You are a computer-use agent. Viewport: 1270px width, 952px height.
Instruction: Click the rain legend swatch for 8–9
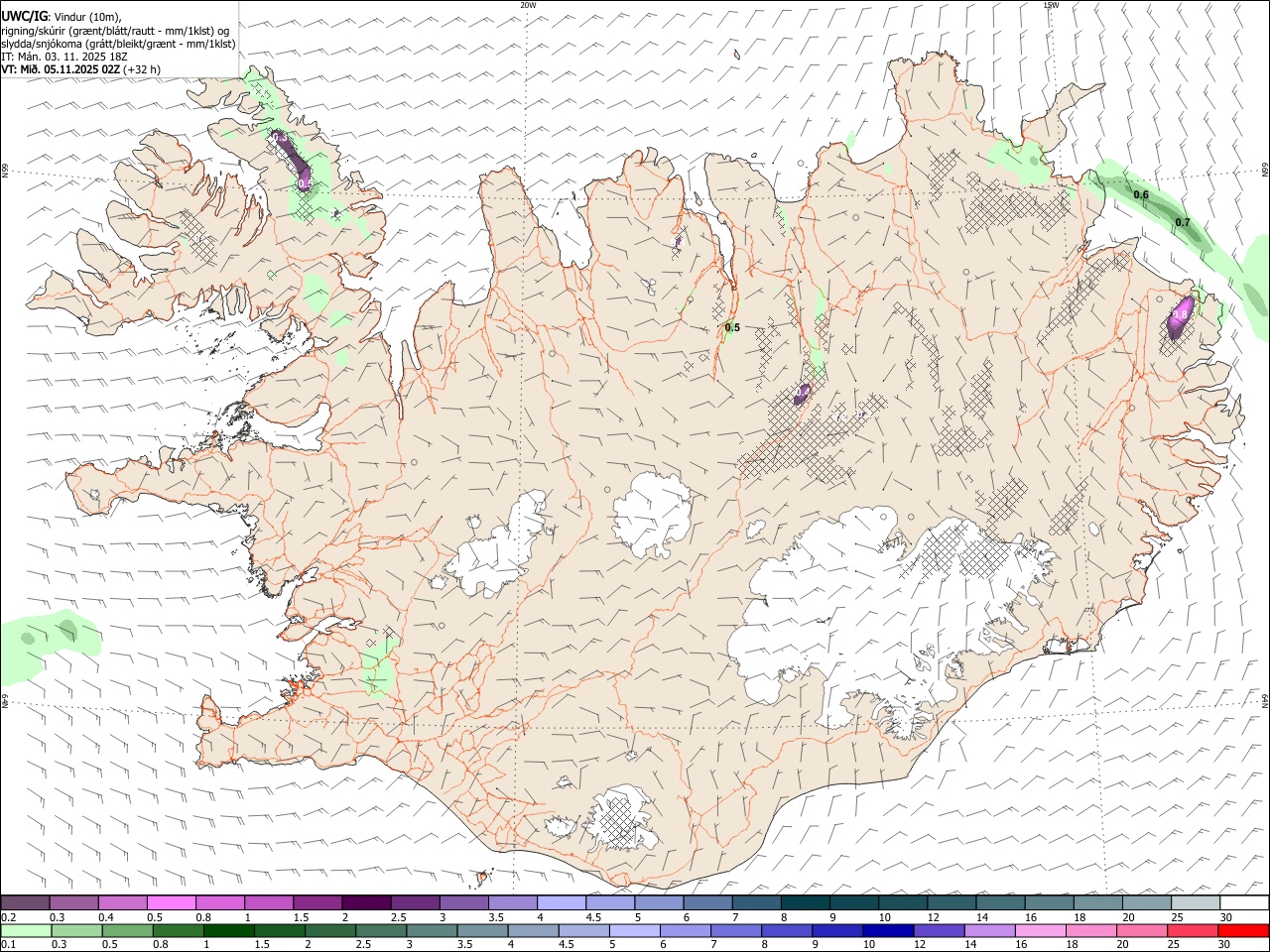[787, 930]
